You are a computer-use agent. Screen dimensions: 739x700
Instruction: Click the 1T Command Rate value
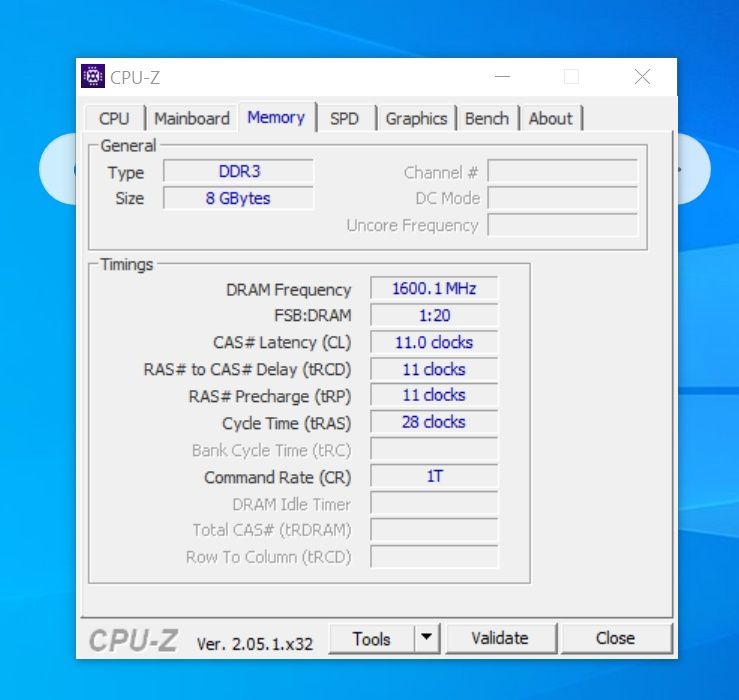pos(434,476)
